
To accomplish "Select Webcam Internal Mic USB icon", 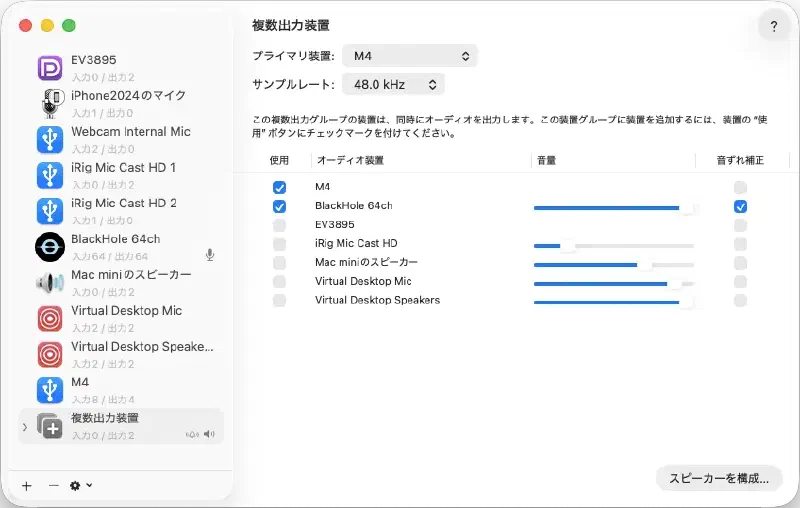I will click(x=49, y=140).
